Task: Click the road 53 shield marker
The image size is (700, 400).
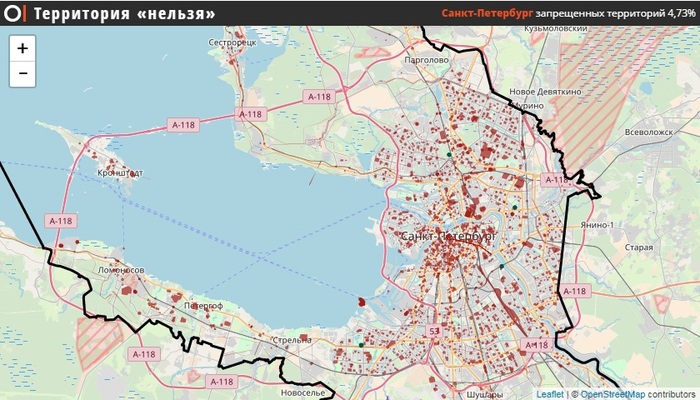Action: coord(434,331)
